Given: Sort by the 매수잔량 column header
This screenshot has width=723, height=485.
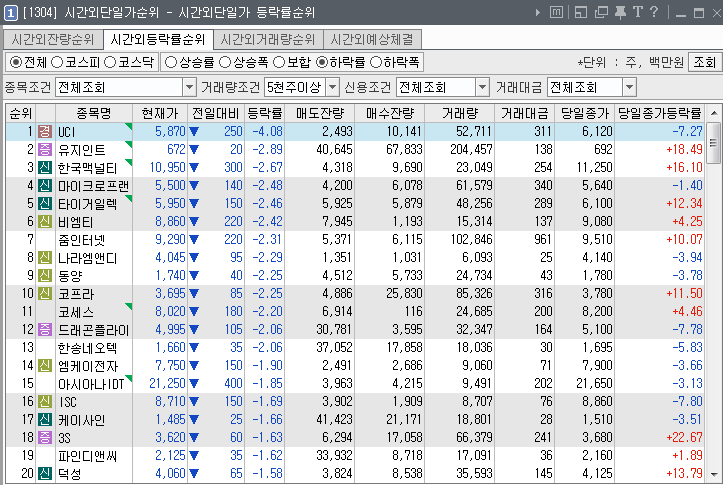Looking at the screenshot, I should pos(390,113).
